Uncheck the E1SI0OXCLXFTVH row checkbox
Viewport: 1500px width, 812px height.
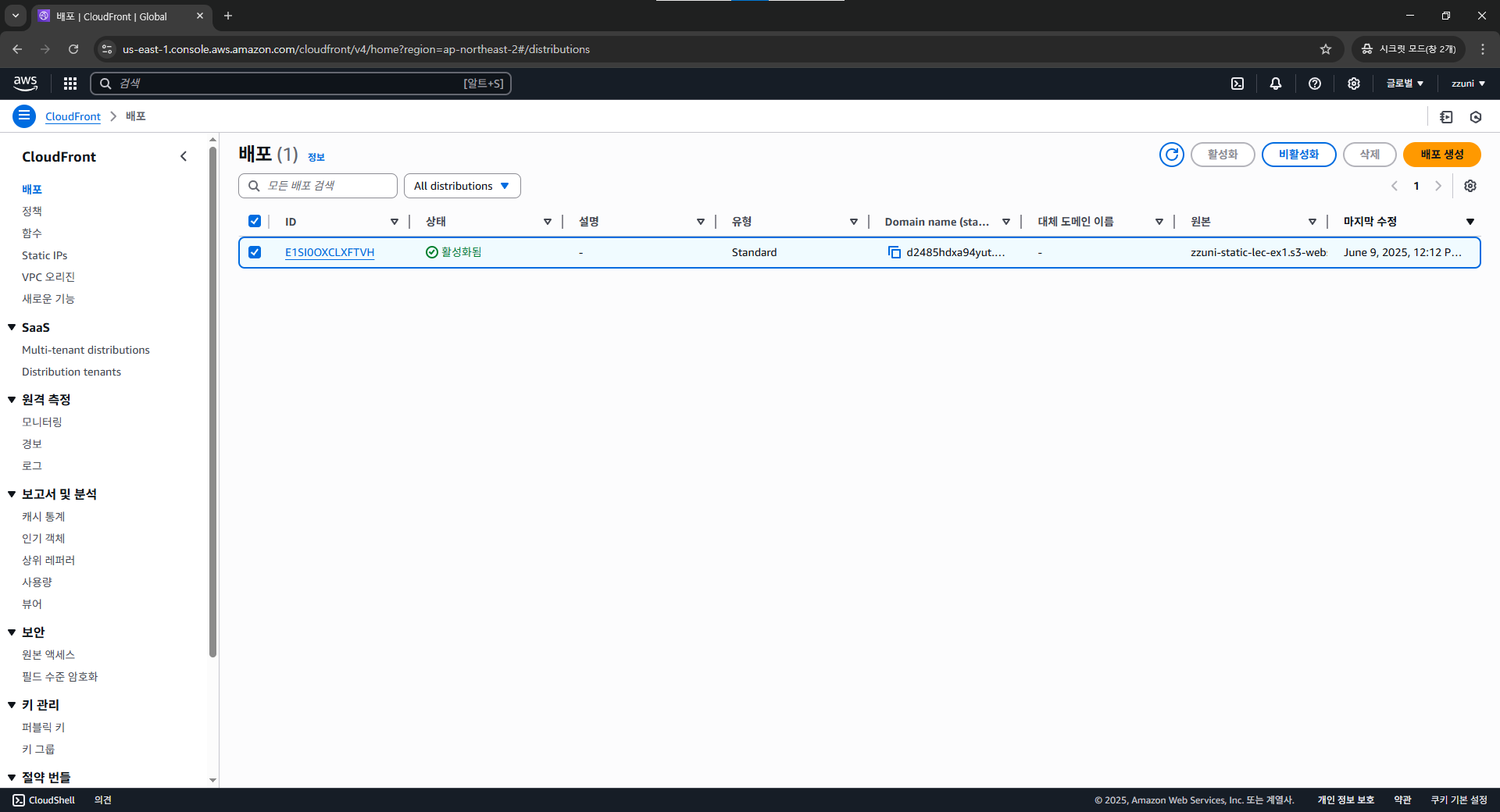(255, 252)
